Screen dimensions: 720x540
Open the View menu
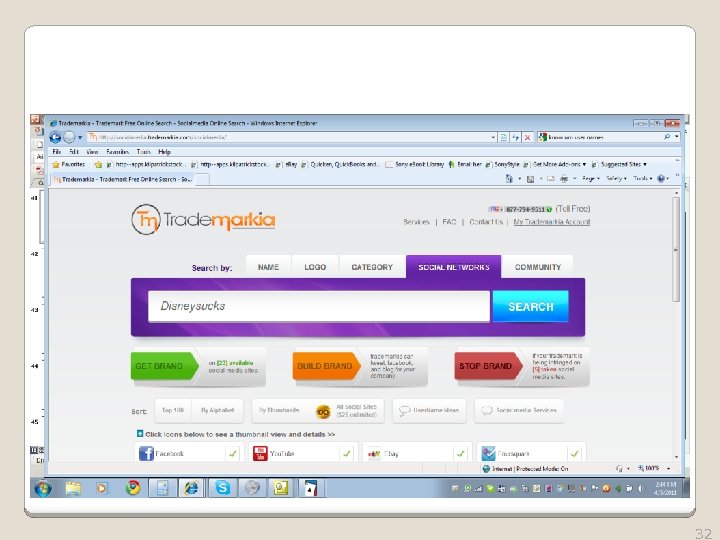click(x=92, y=152)
